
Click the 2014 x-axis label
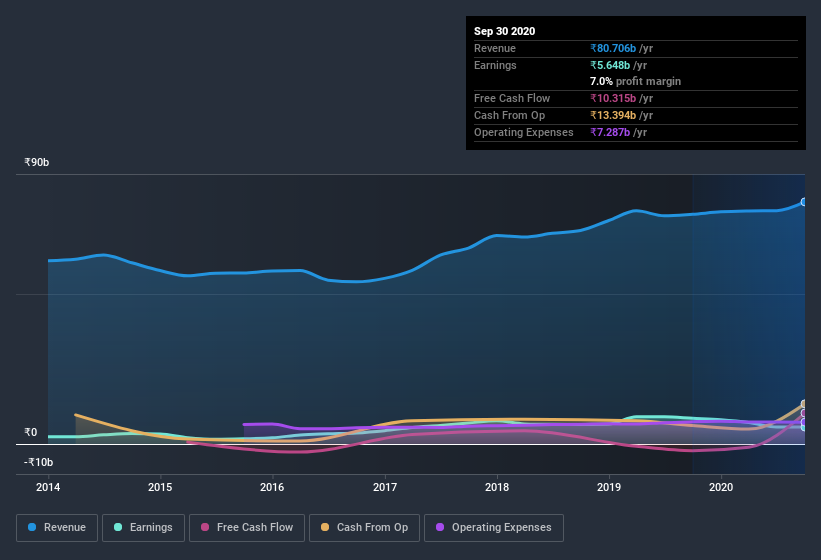48,487
